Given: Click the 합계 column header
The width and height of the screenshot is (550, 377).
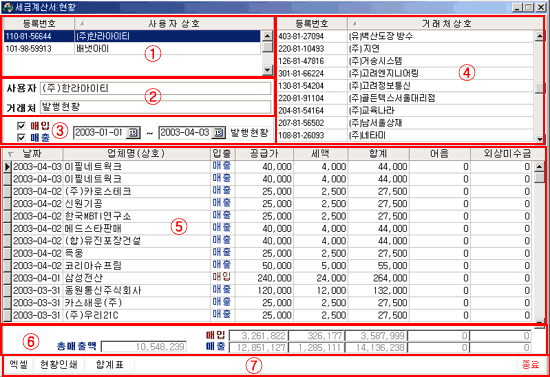Looking at the screenshot, I should point(378,154).
